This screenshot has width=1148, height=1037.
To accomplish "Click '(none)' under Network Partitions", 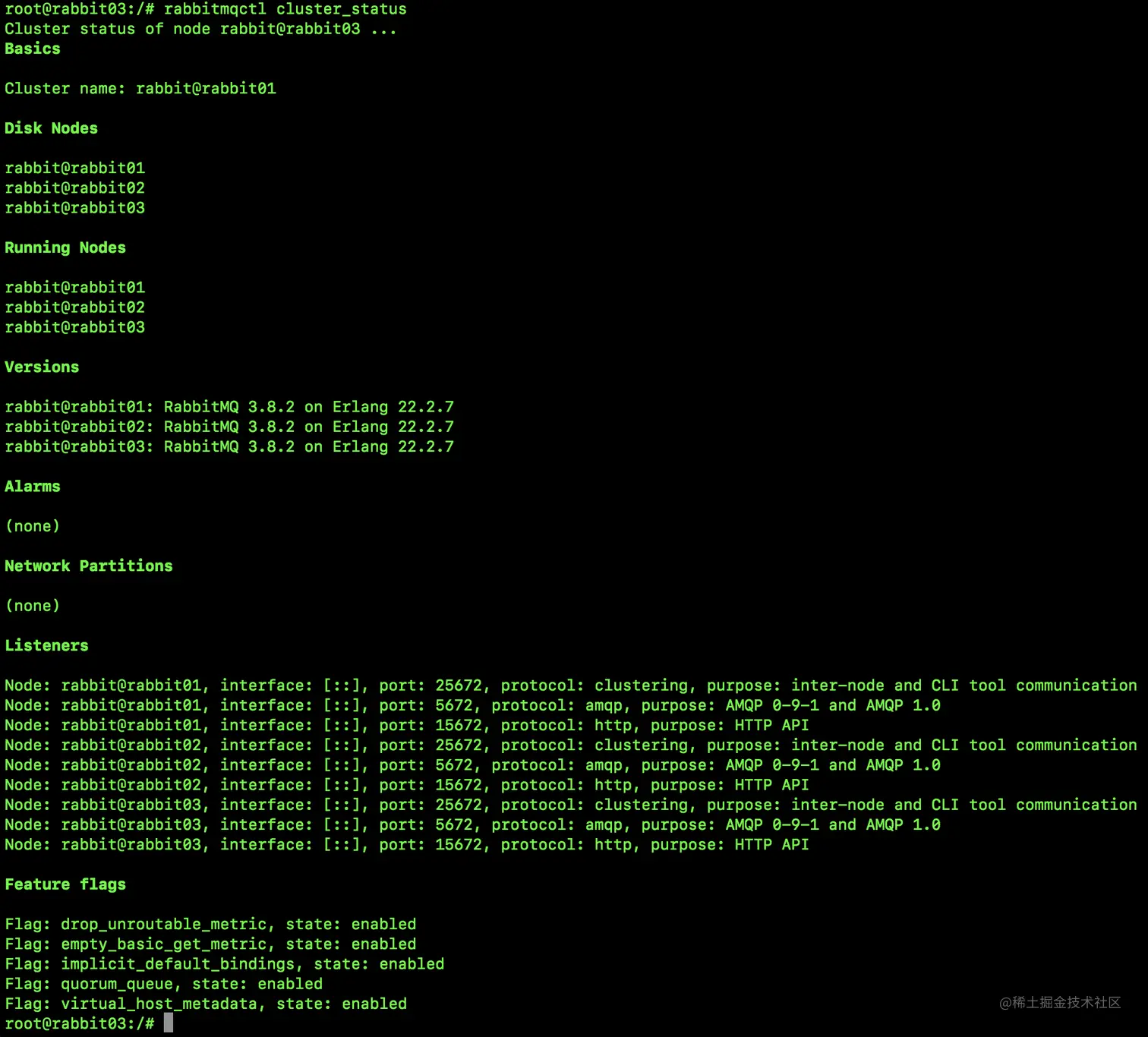I will (33, 606).
